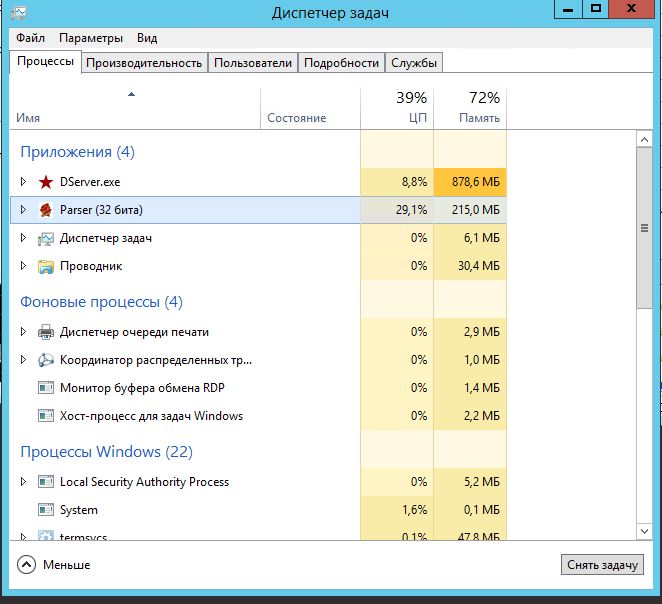Maximize the Диспетчер задач window
The width and height of the screenshot is (662, 604).
(x=596, y=9)
